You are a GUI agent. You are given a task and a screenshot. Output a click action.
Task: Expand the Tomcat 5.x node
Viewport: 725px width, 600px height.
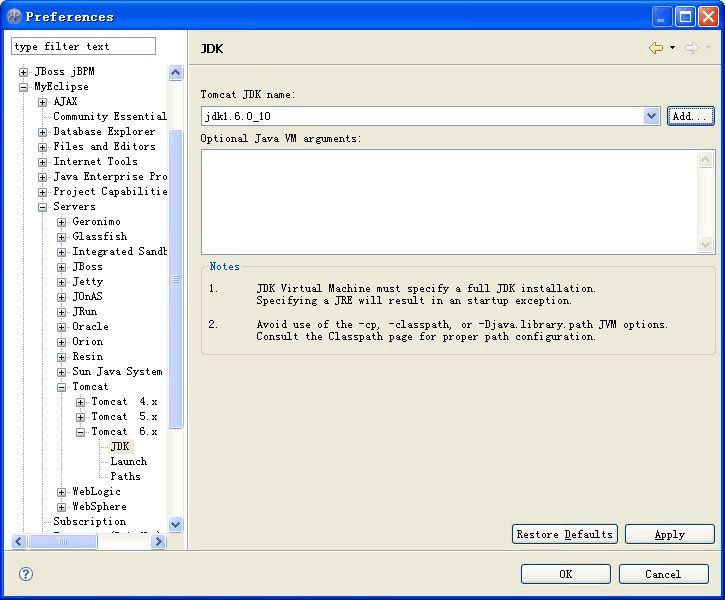click(80, 417)
